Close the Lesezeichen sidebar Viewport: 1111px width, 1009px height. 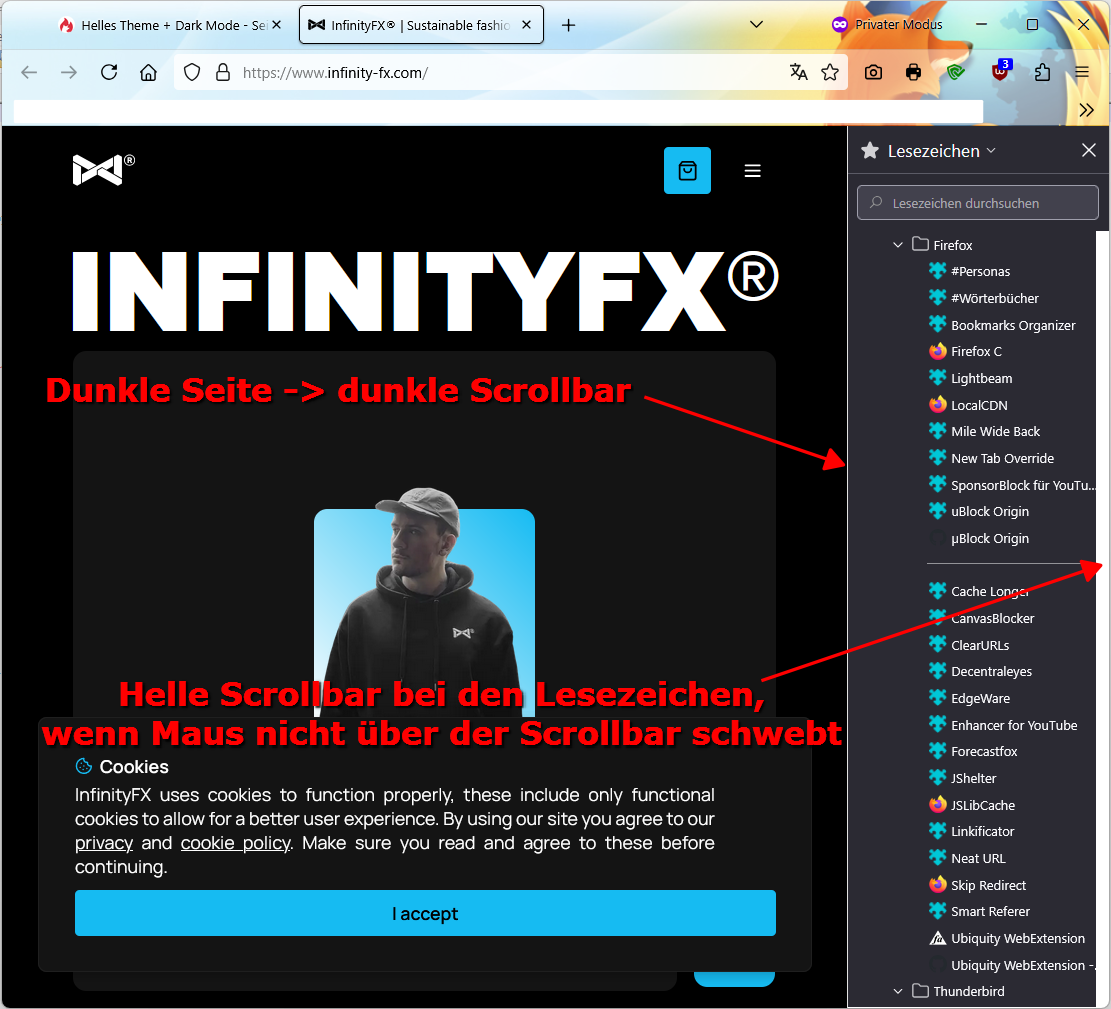tap(1089, 150)
